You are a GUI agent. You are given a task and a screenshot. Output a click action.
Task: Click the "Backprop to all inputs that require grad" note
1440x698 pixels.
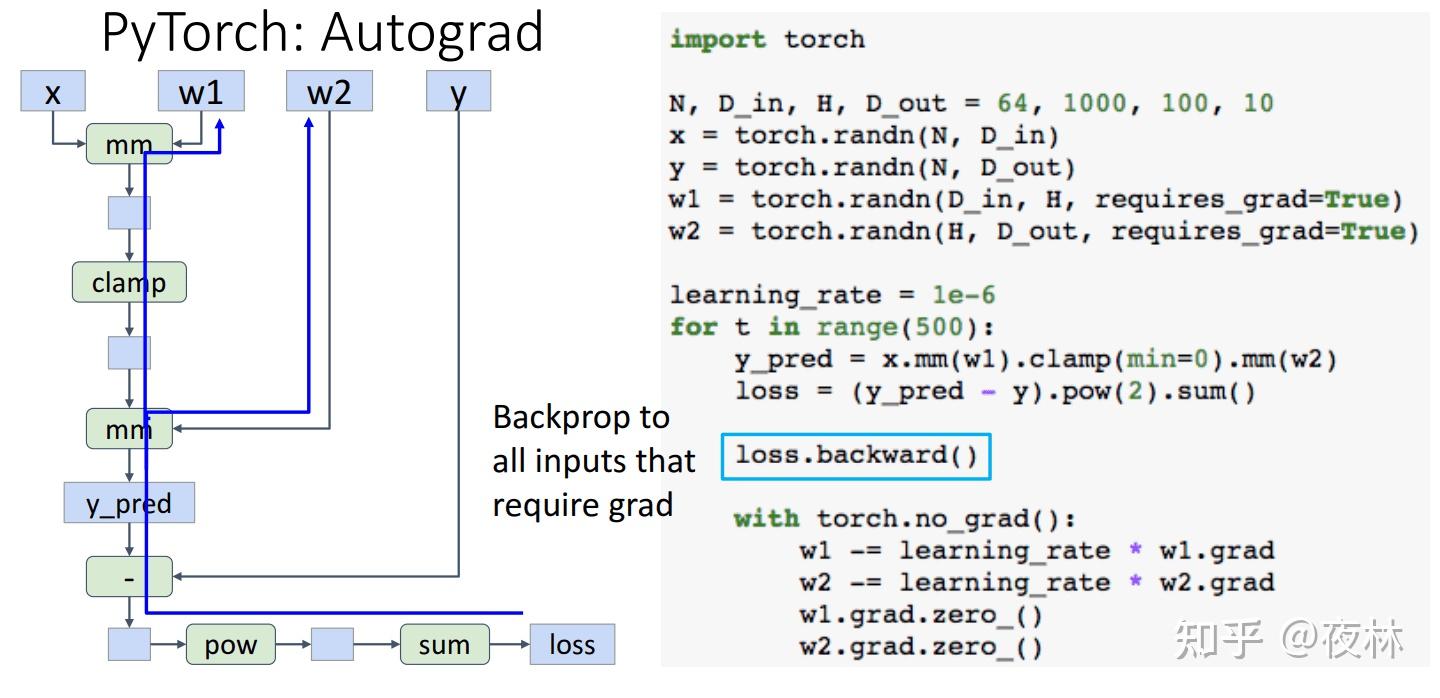(593, 461)
